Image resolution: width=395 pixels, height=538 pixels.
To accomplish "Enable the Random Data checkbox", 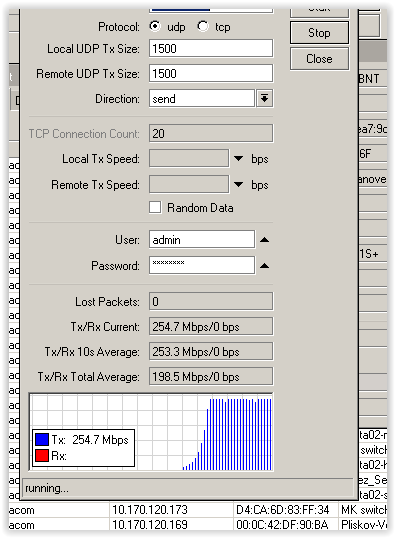I will tap(155, 208).
